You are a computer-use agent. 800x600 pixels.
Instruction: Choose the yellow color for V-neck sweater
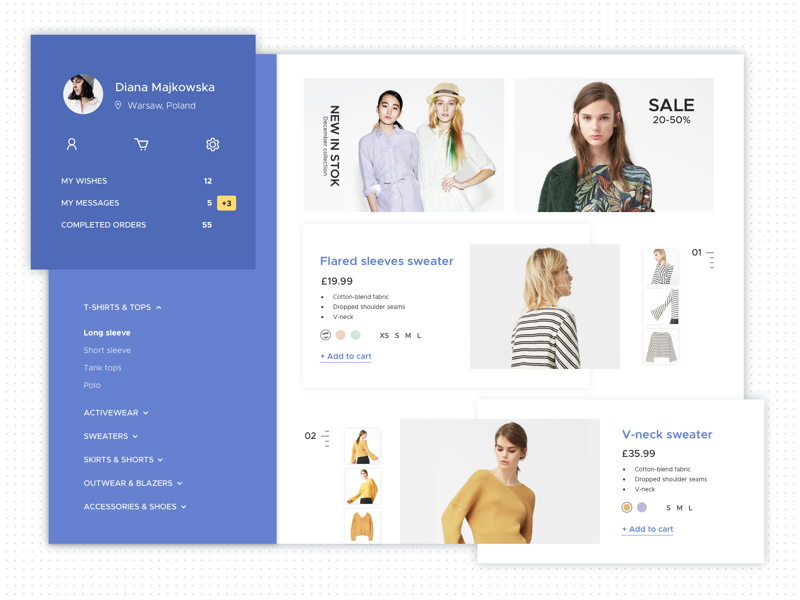pyautogui.click(x=627, y=507)
